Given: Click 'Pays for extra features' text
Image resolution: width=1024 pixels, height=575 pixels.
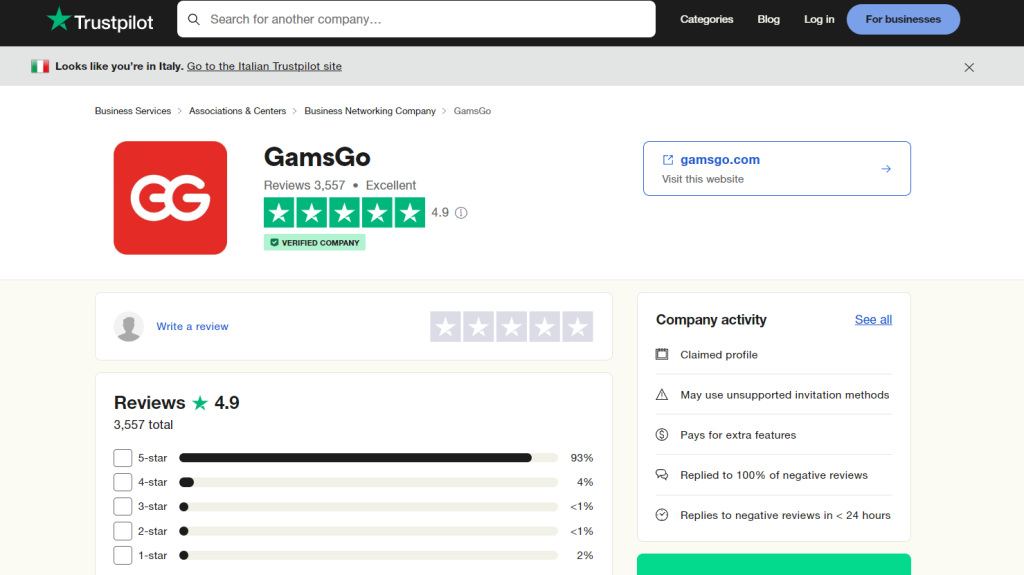Looking at the screenshot, I should [738, 435].
